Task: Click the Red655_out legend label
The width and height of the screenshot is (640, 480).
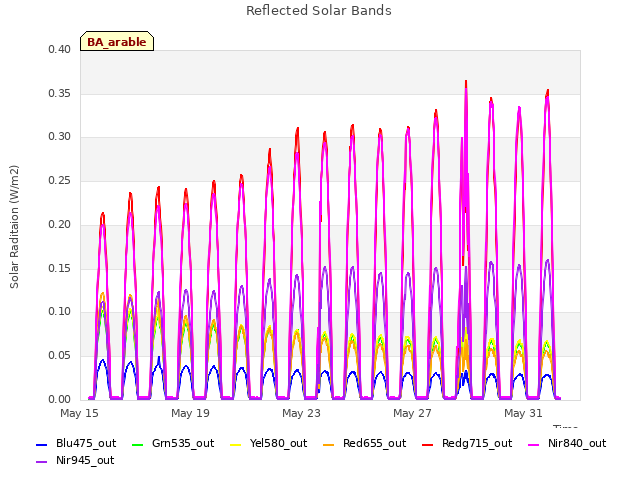Action: (374, 443)
